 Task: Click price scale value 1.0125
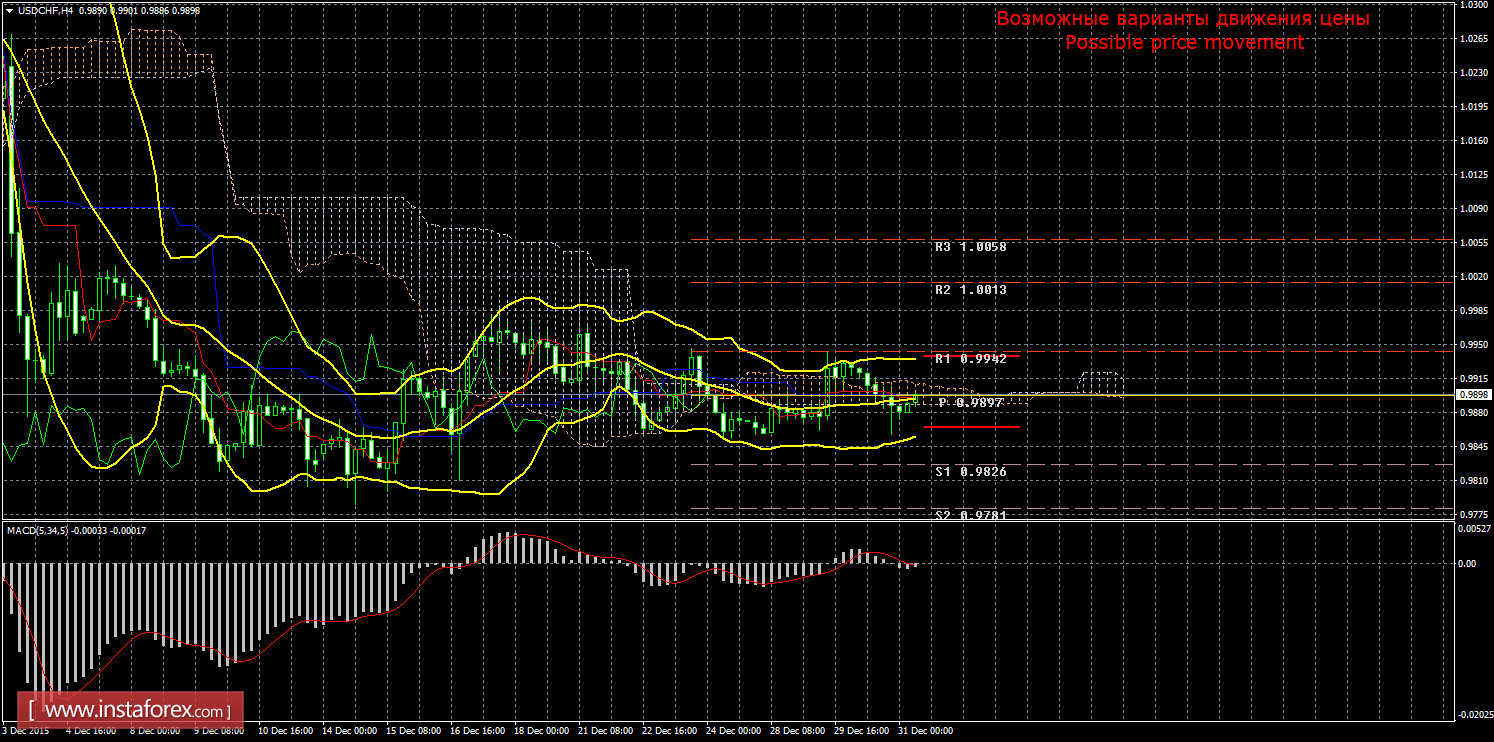[1474, 175]
